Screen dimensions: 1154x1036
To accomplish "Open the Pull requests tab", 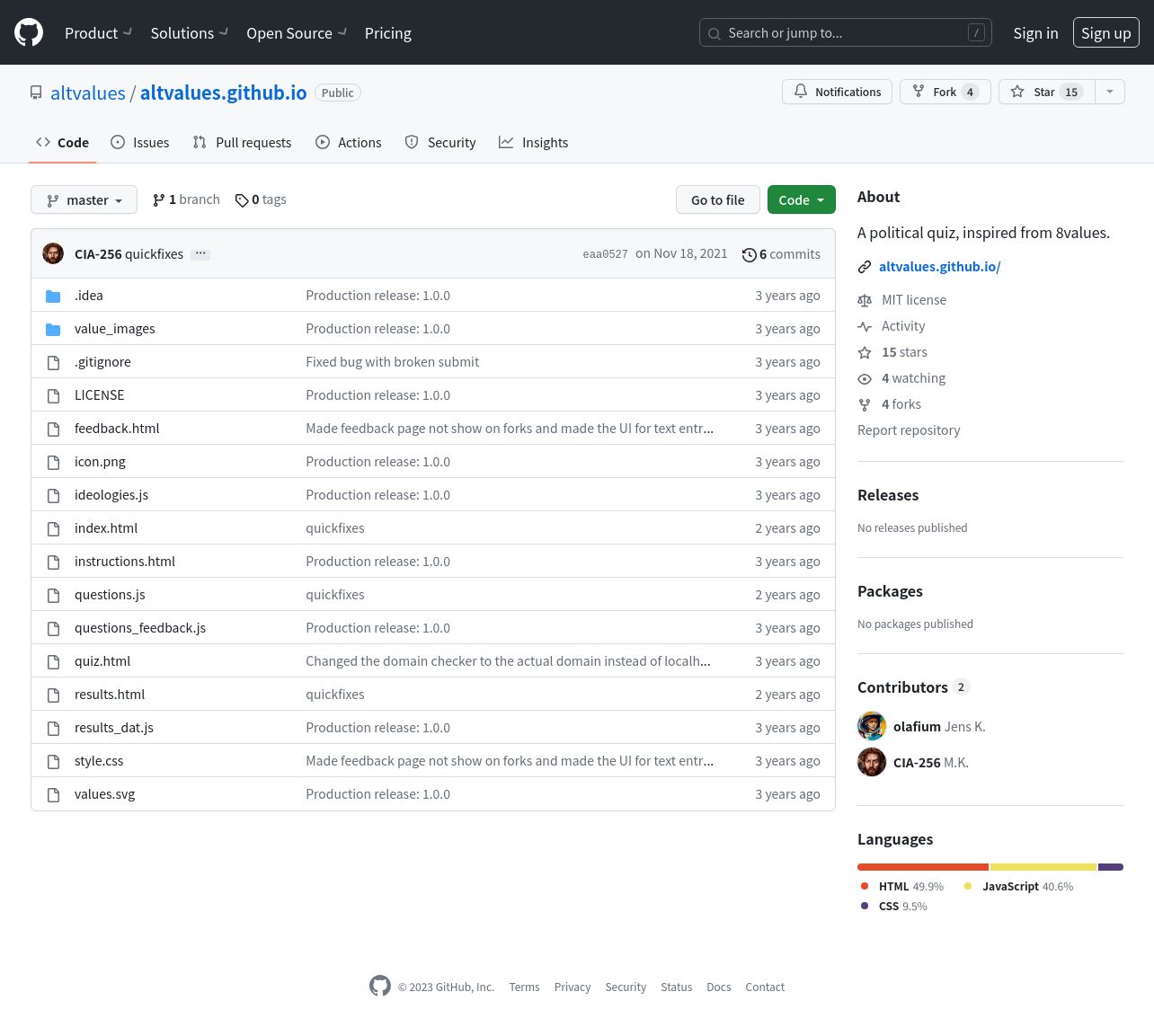I will [x=243, y=142].
